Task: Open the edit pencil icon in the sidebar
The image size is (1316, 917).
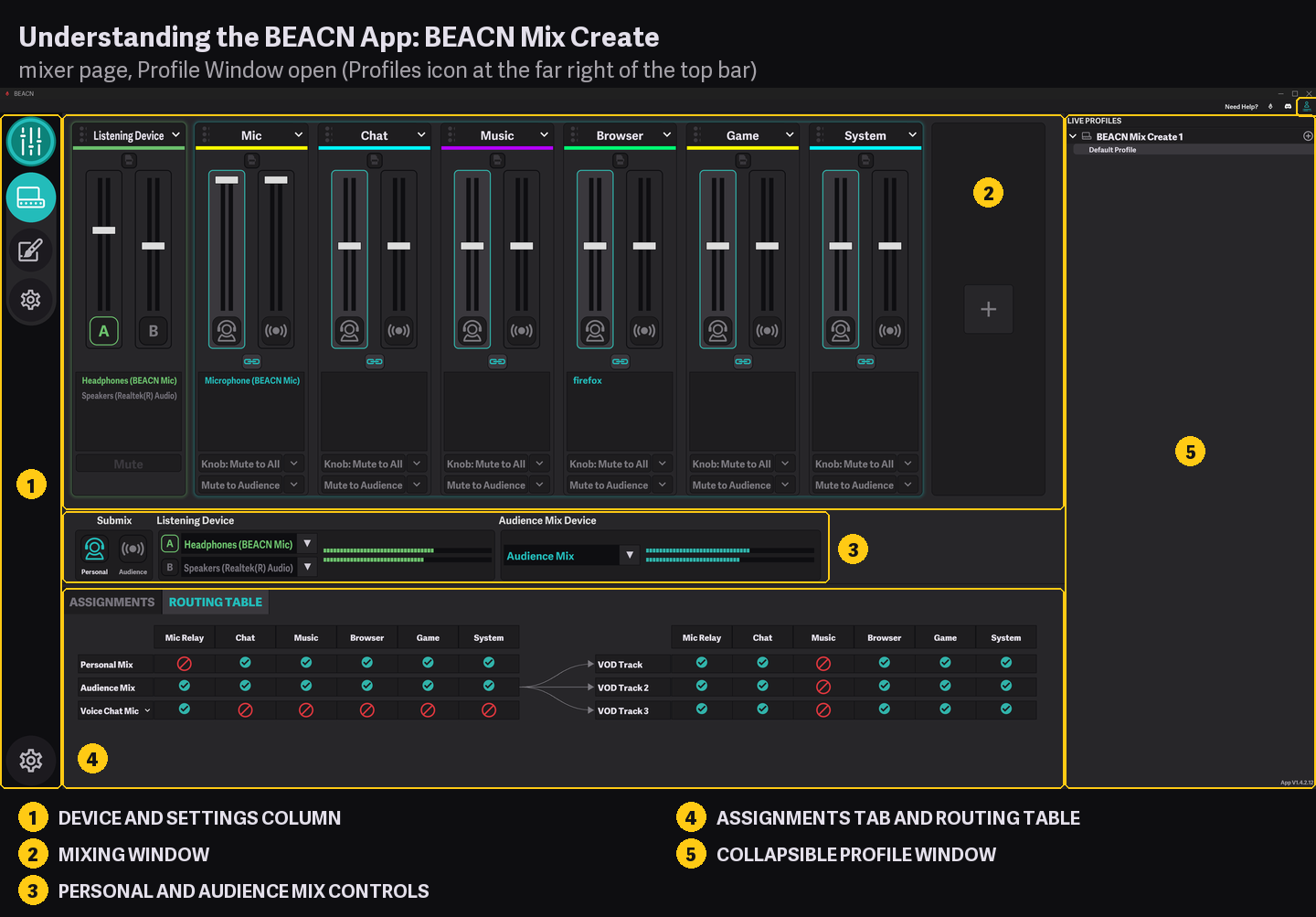Action: click(31, 250)
